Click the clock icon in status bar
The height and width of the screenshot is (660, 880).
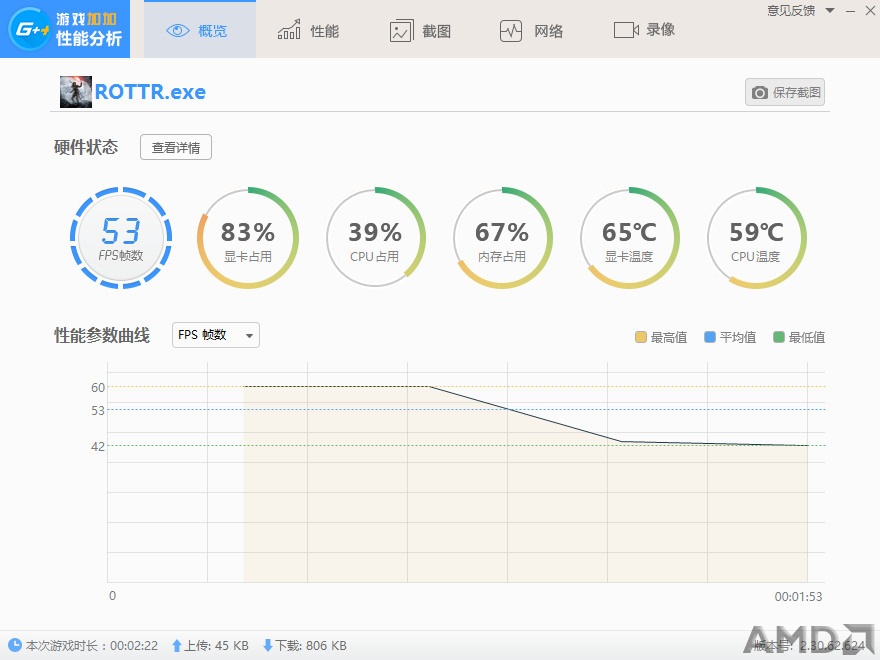[14, 645]
